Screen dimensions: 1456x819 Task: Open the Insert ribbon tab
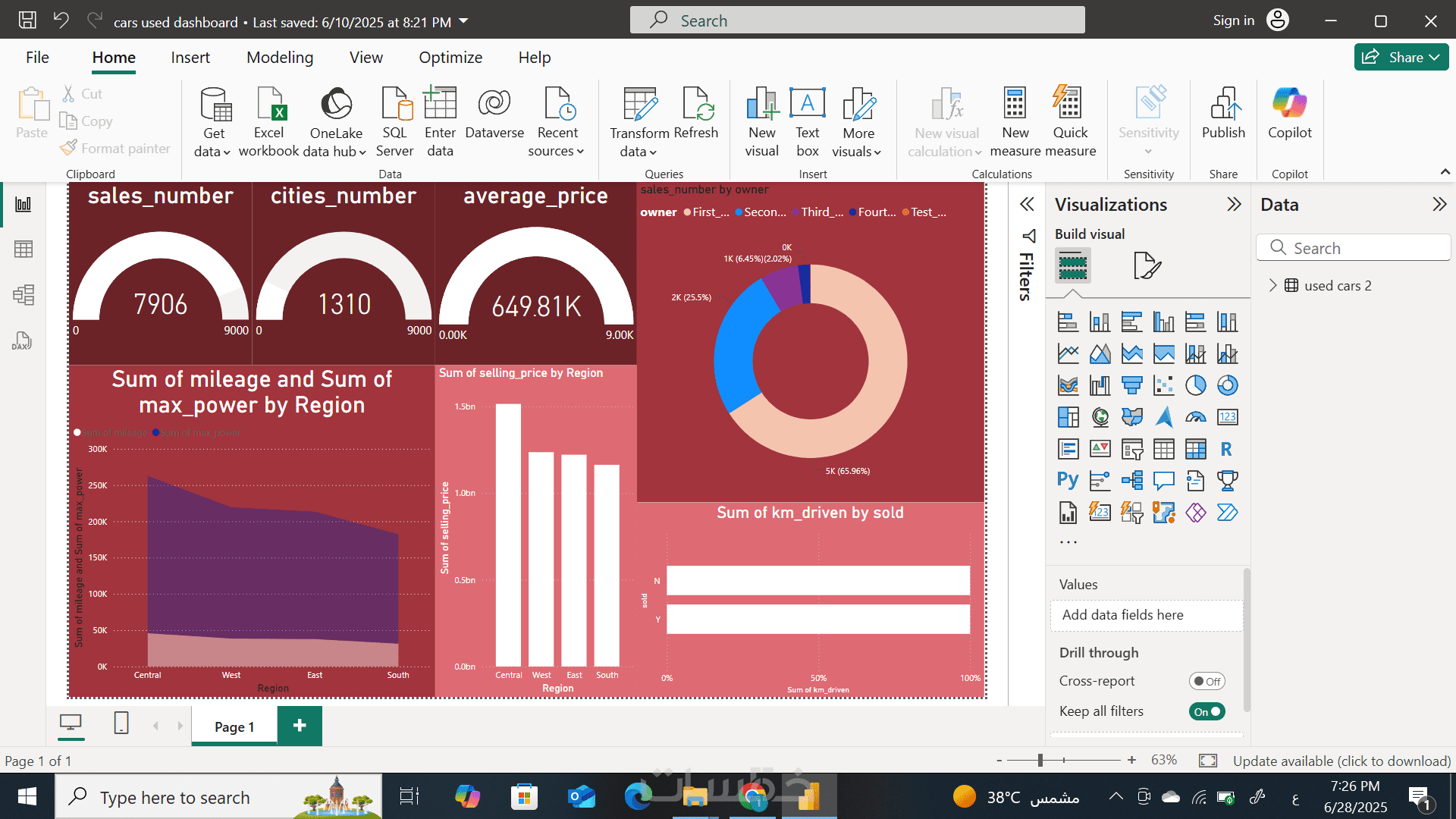190,58
